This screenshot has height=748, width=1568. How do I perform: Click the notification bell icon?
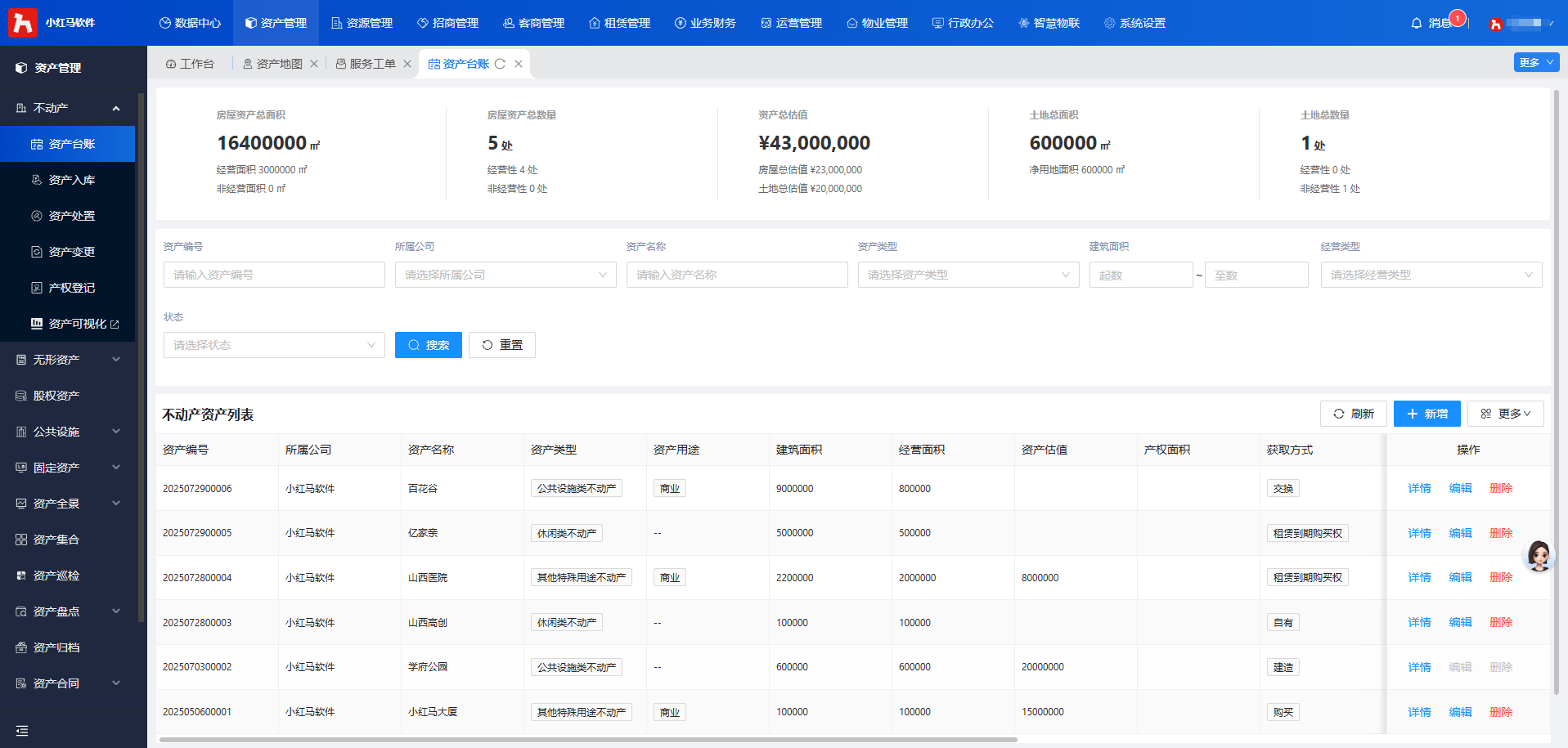click(x=1417, y=23)
